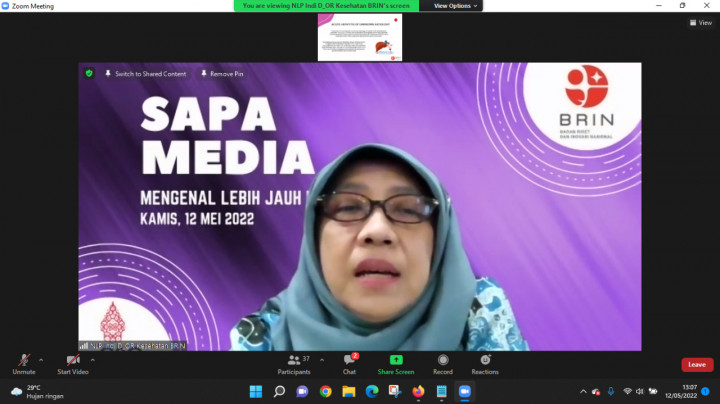Select the shared screen thumbnail preview
The width and height of the screenshot is (720, 404).
[360, 37]
